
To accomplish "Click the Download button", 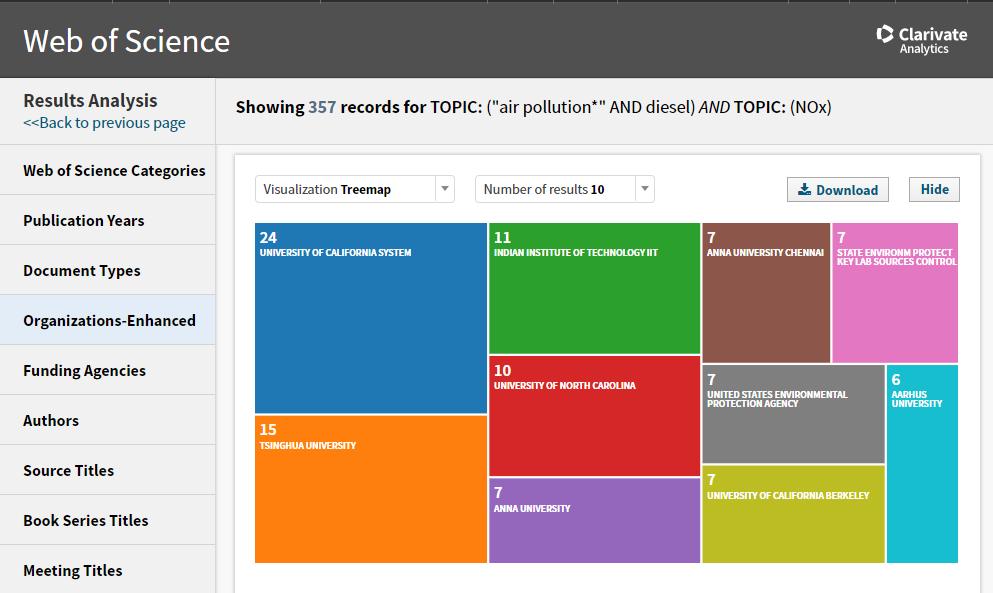I will pos(837,189).
